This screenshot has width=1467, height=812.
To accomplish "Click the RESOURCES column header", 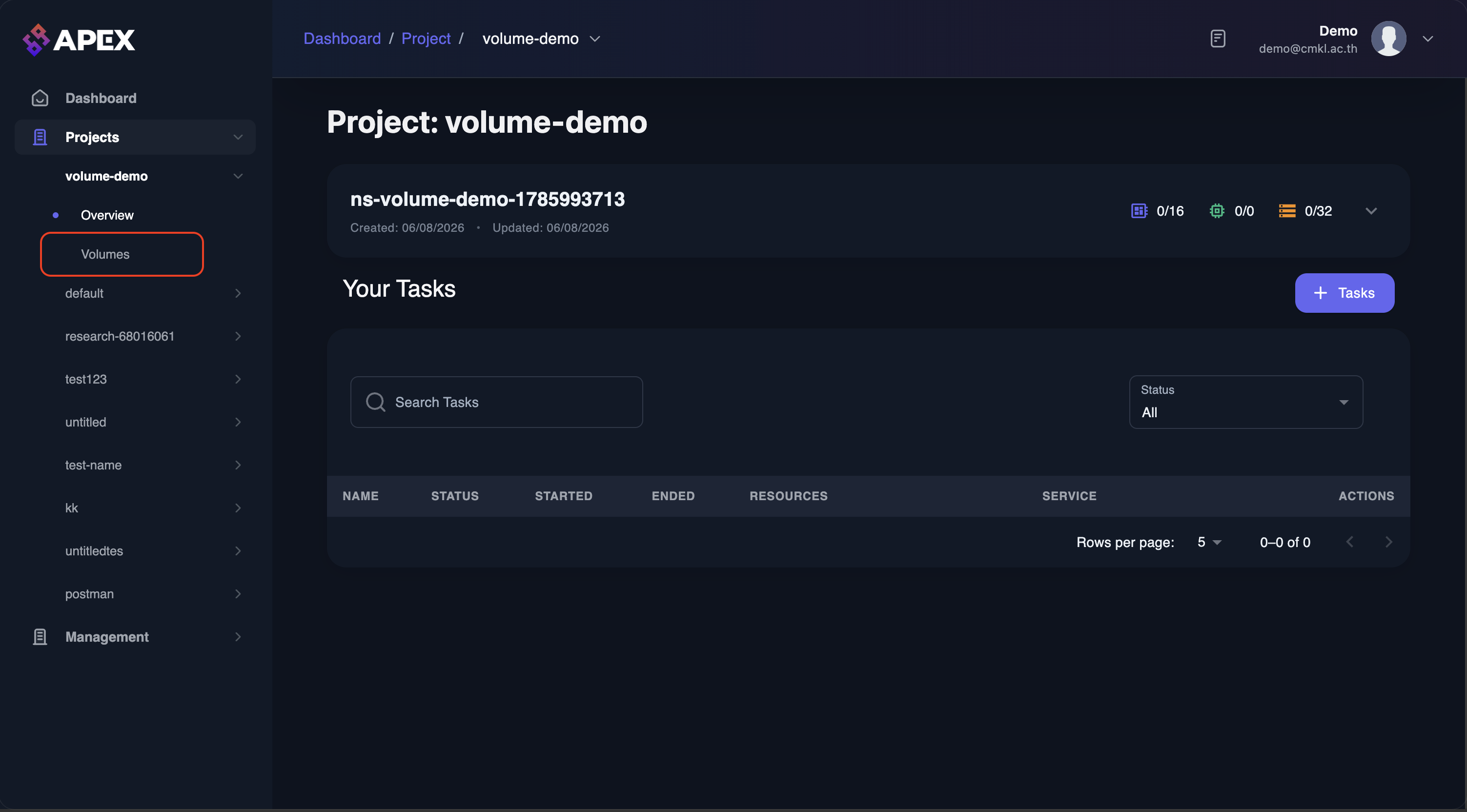I will coord(789,496).
